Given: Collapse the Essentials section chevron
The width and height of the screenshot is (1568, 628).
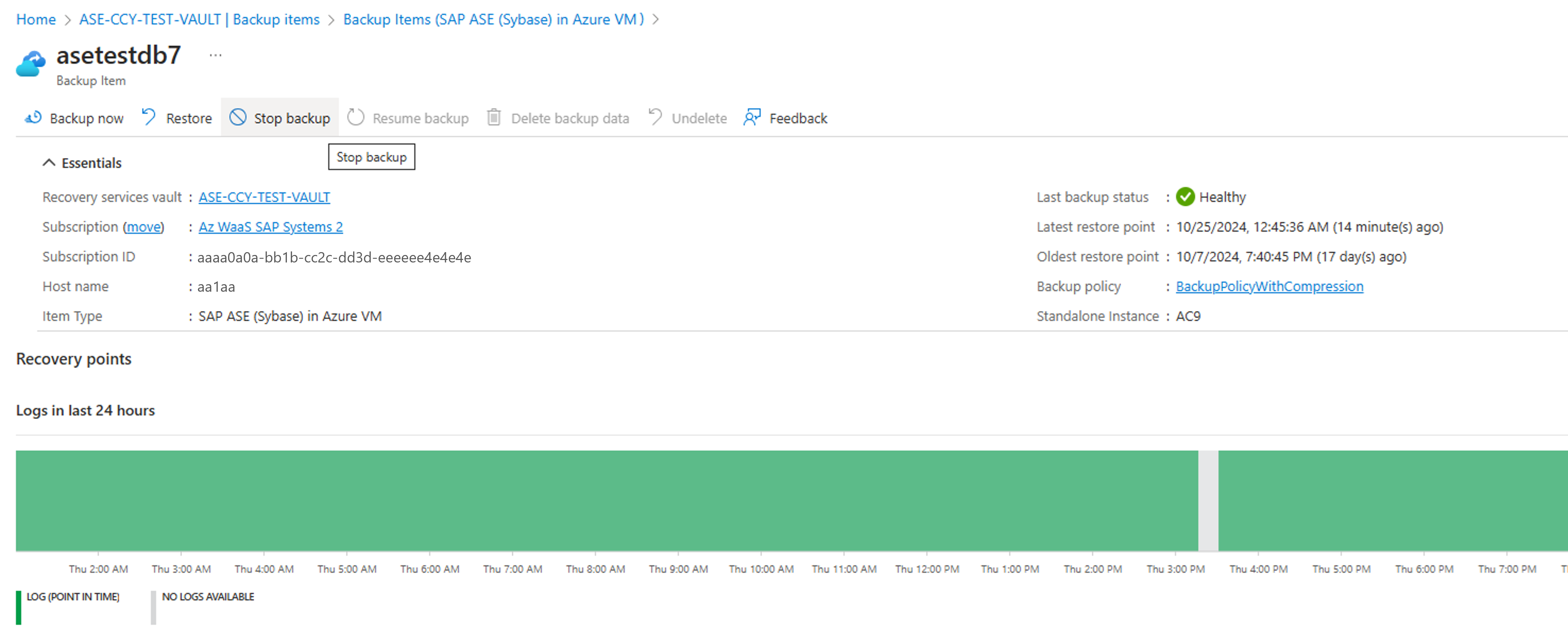Looking at the screenshot, I should click(x=49, y=163).
